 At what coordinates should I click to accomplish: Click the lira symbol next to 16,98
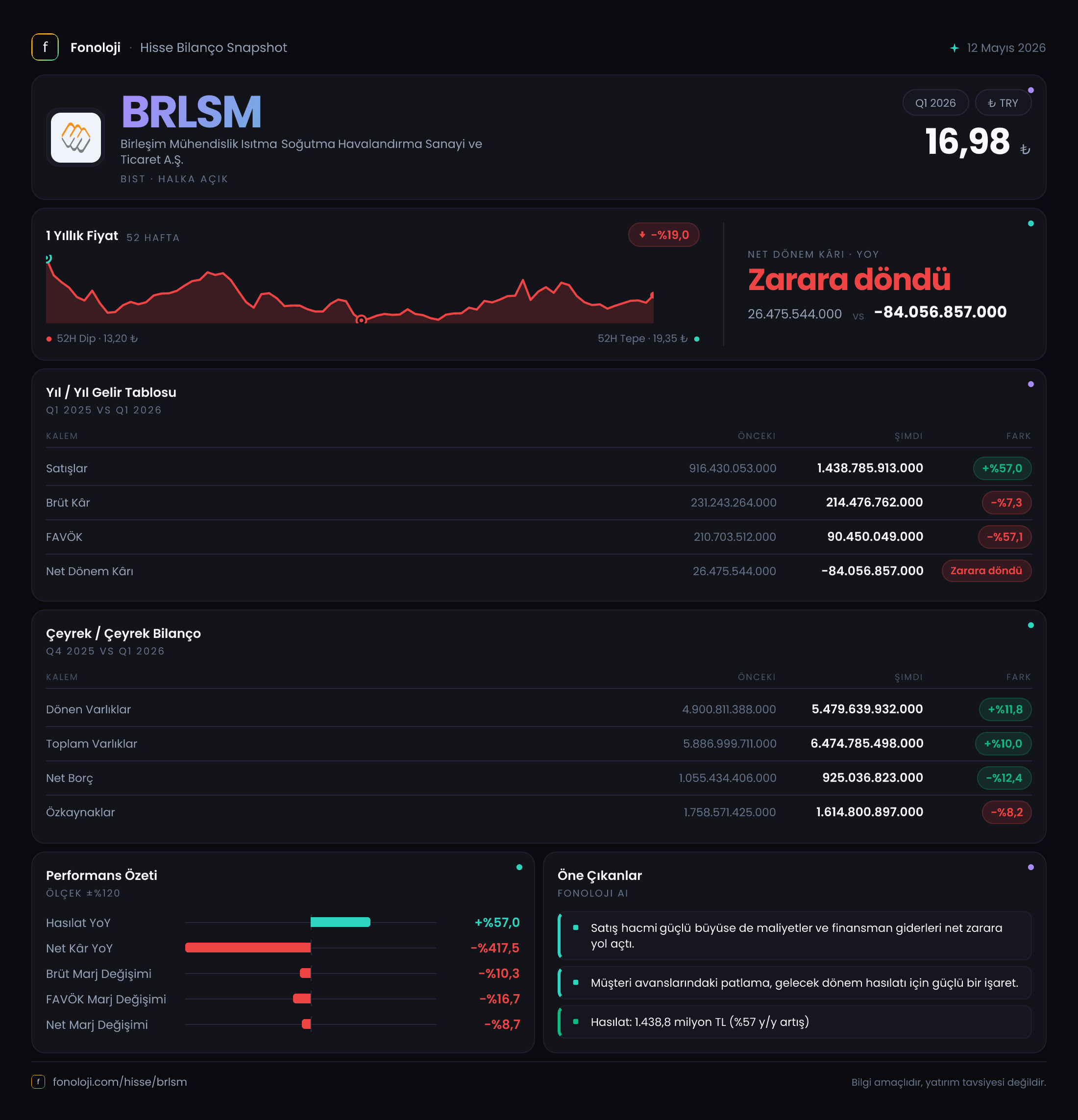(1025, 149)
